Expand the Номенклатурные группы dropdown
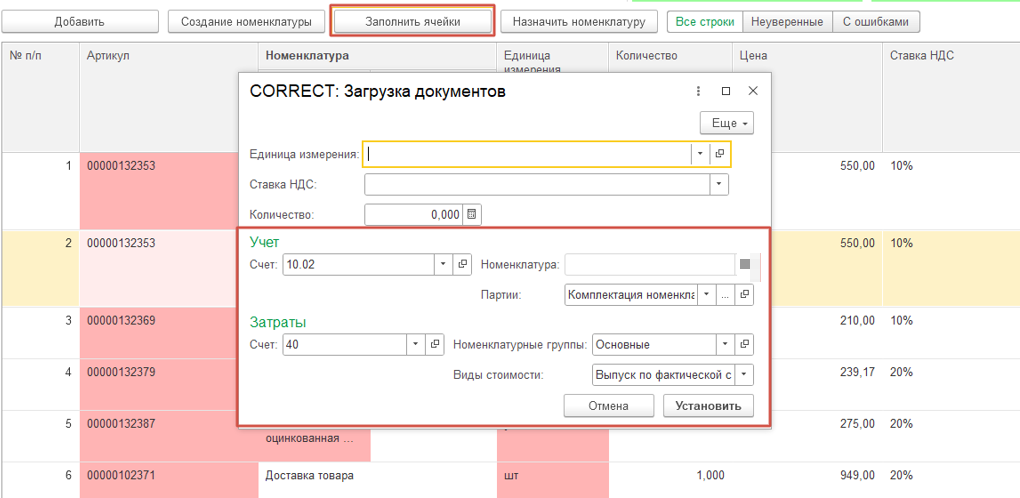Screen dimensions: 1020x498 pos(725,345)
